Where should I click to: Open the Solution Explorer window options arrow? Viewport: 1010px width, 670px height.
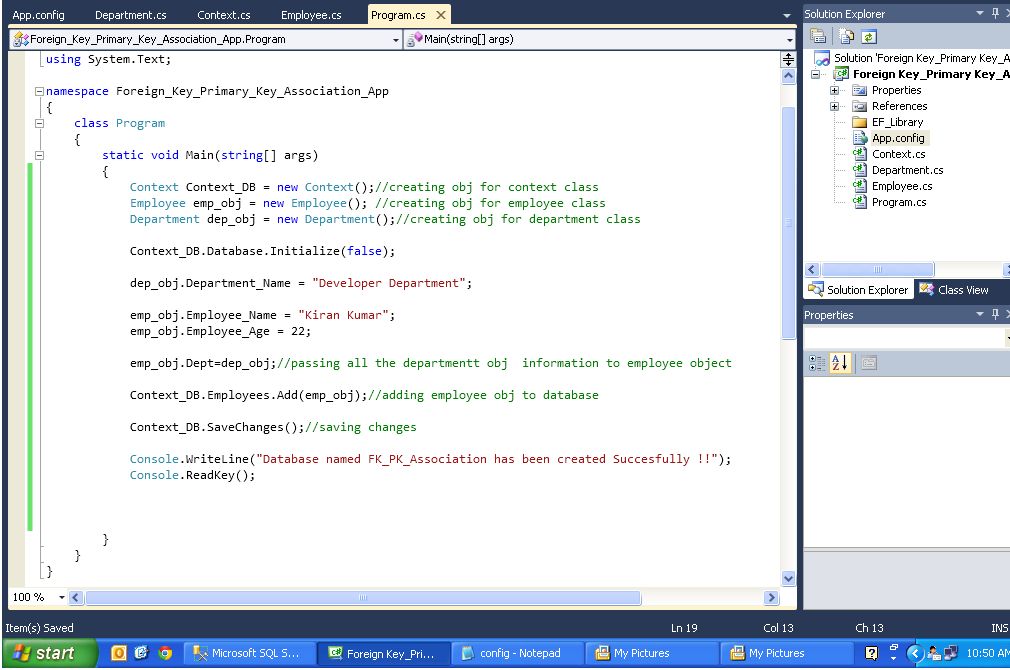980,14
